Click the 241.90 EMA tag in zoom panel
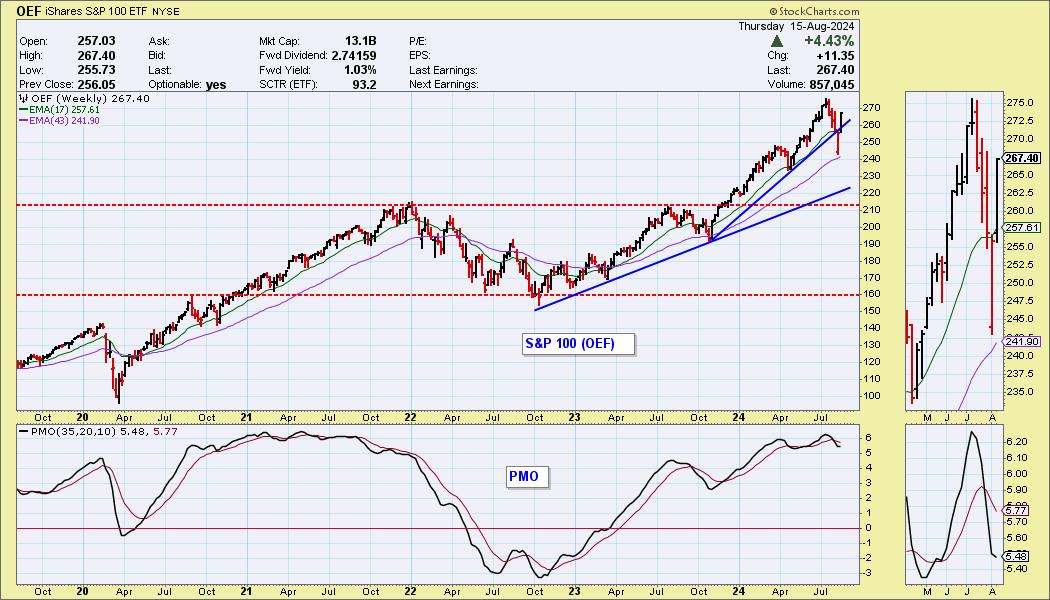The height and width of the screenshot is (600, 1050). point(1021,342)
